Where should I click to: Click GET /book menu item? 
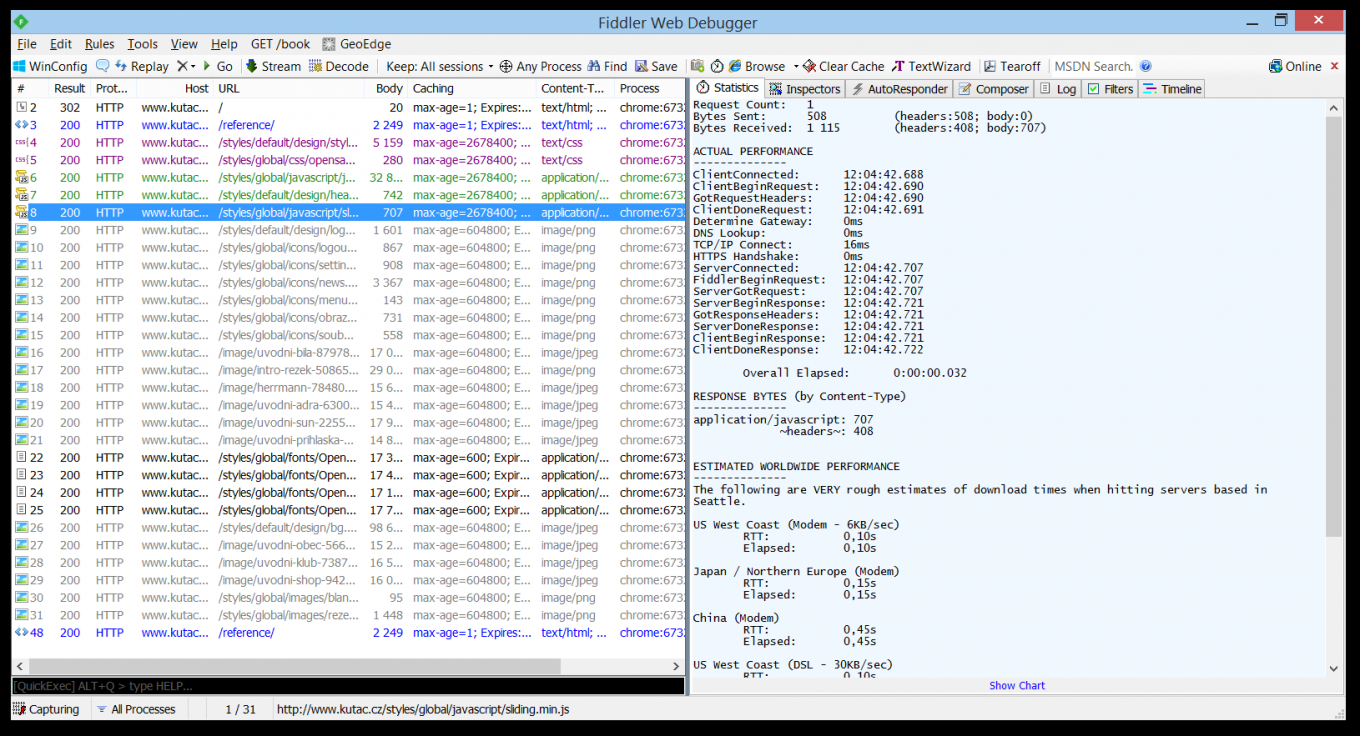point(281,44)
